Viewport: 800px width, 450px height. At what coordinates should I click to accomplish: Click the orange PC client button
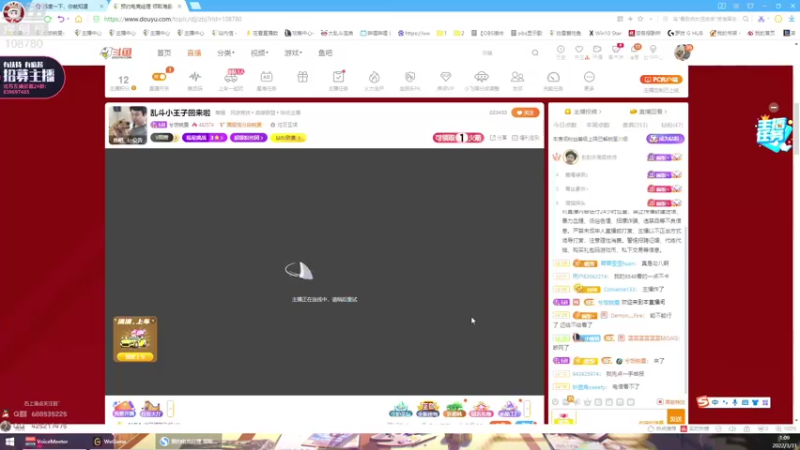(661, 80)
